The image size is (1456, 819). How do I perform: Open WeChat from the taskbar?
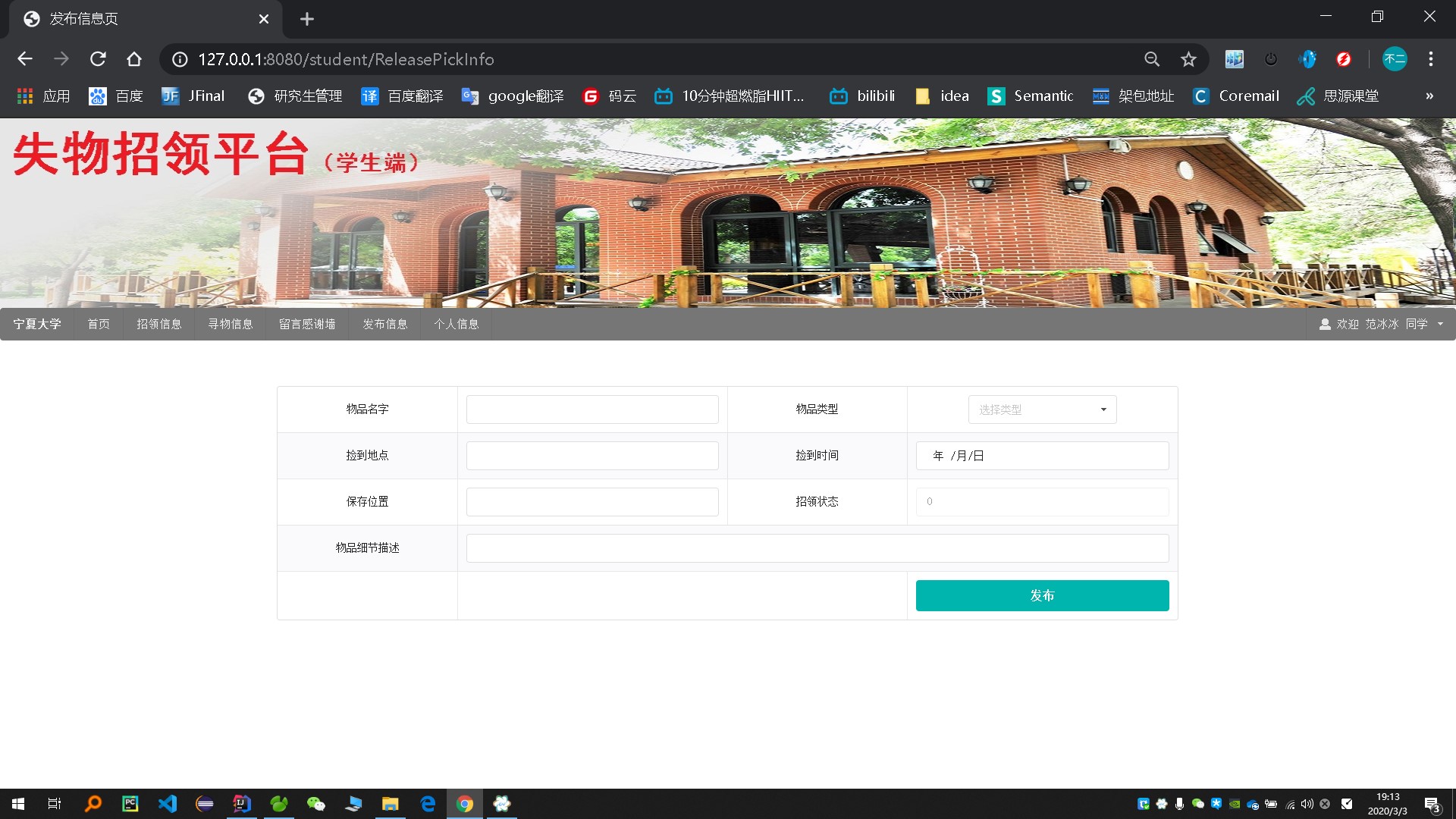tap(315, 804)
